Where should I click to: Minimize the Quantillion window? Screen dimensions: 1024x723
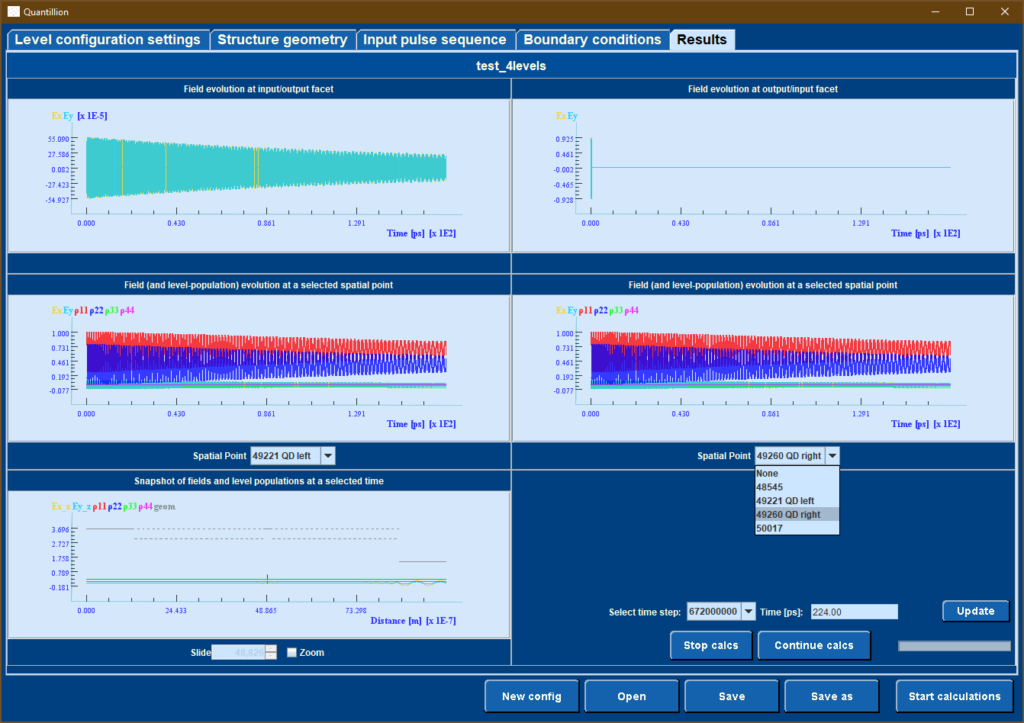936,12
